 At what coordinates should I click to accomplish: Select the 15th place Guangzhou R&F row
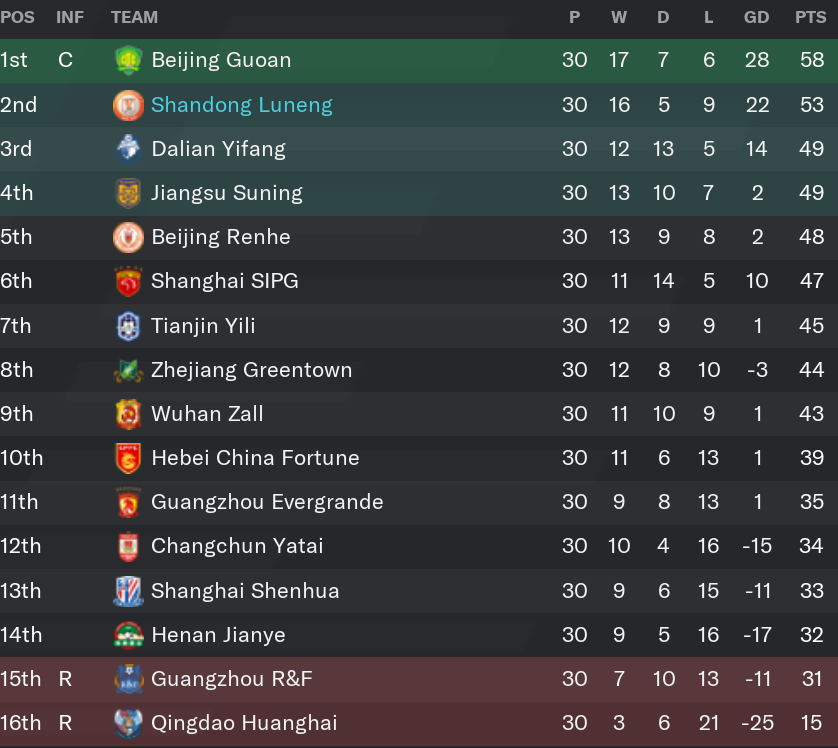pos(419,679)
